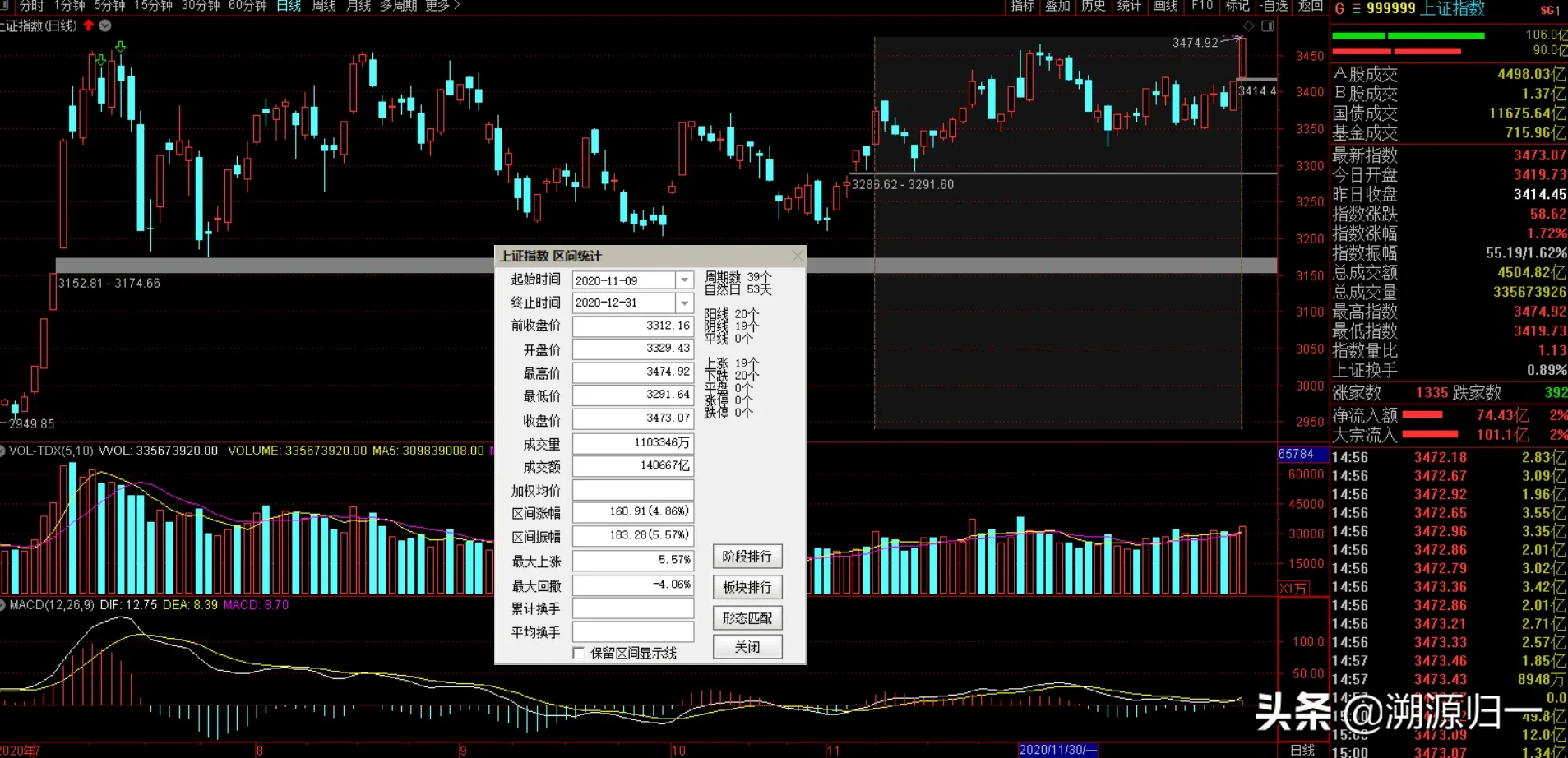Viewport: 1568px width, 758px height.
Task: Click the 2020/11/30 date marker on the timeline
Action: (x=1058, y=750)
